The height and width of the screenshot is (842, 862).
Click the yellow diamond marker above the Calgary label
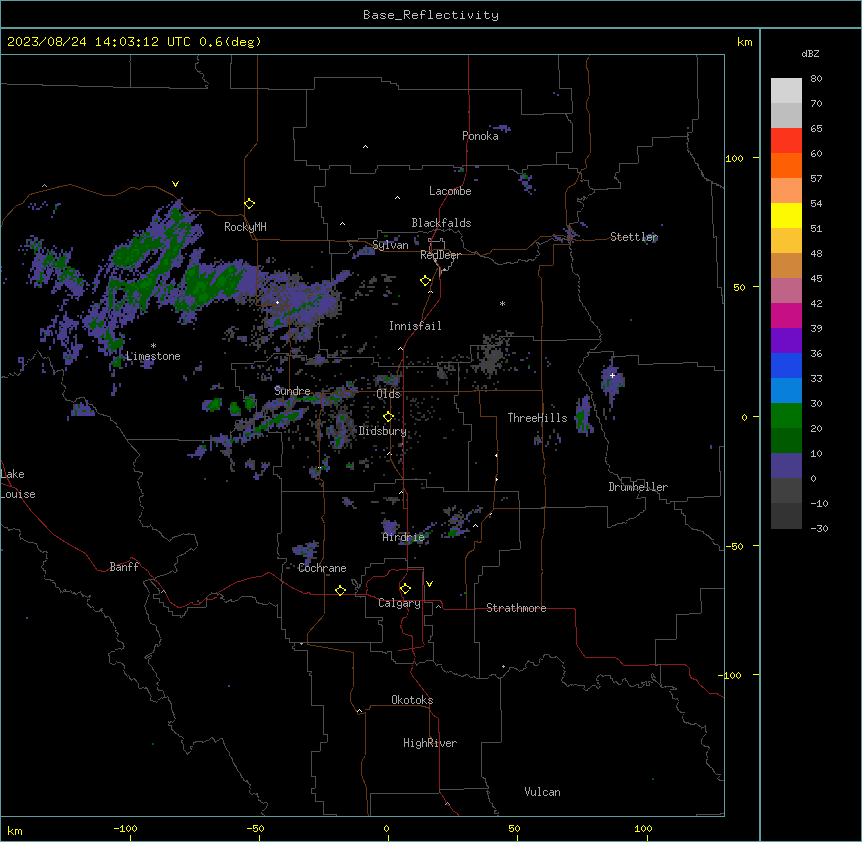[x=405, y=589]
